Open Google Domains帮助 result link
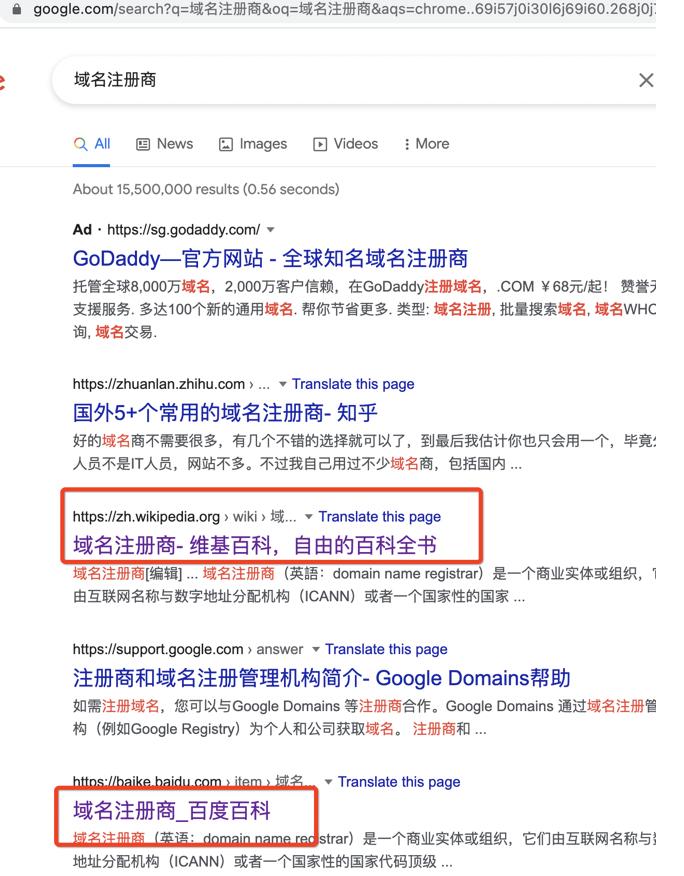This screenshot has height=876, width=684. (321, 678)
